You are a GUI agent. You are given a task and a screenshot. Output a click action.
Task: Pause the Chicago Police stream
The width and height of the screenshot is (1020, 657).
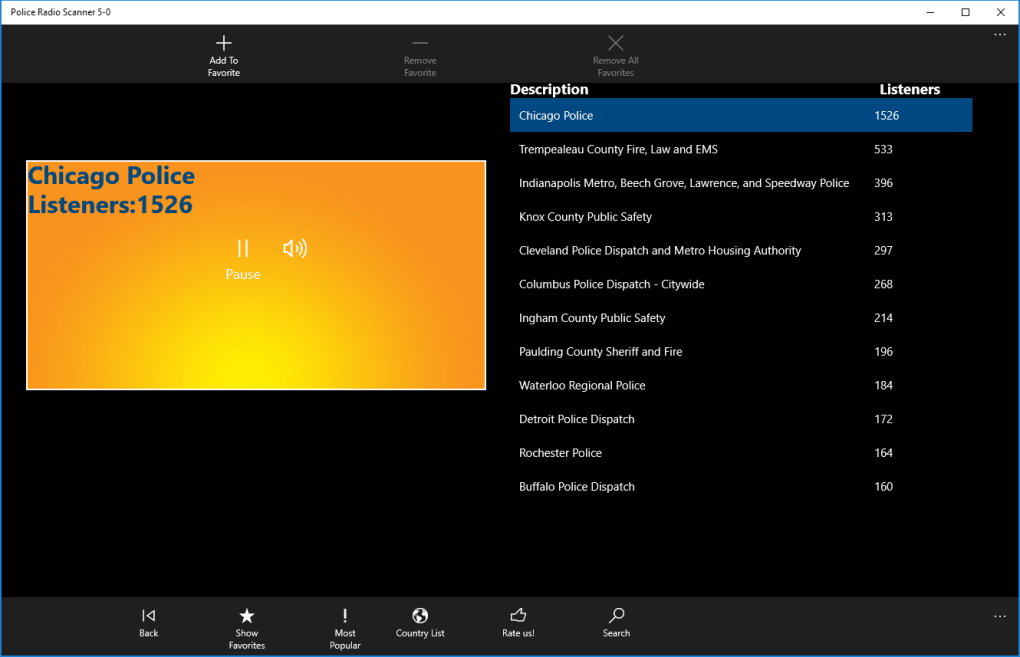point(242,249)
